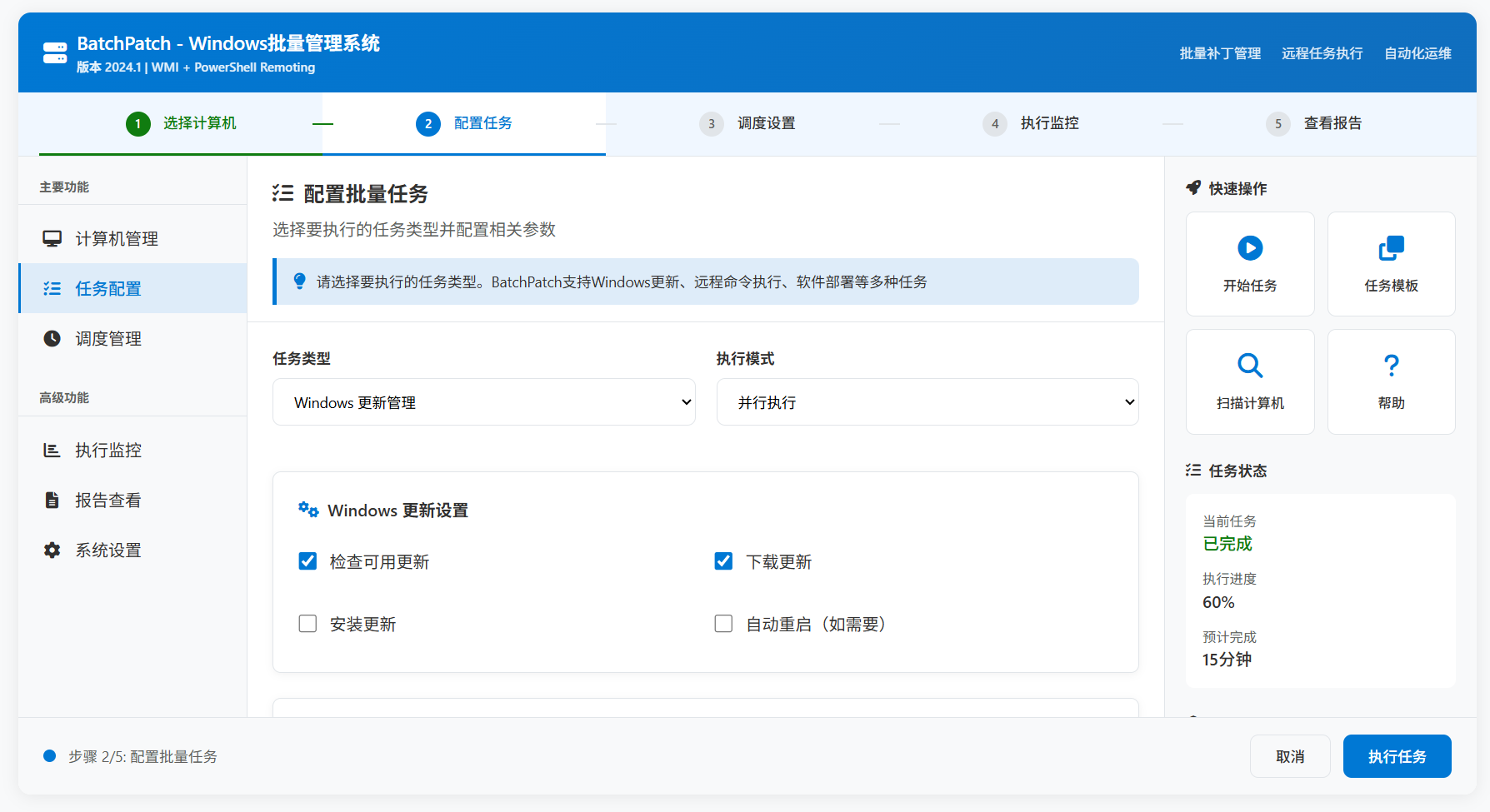Click the step 3 number circle
1490x812 pixels.
coord(712,124)
